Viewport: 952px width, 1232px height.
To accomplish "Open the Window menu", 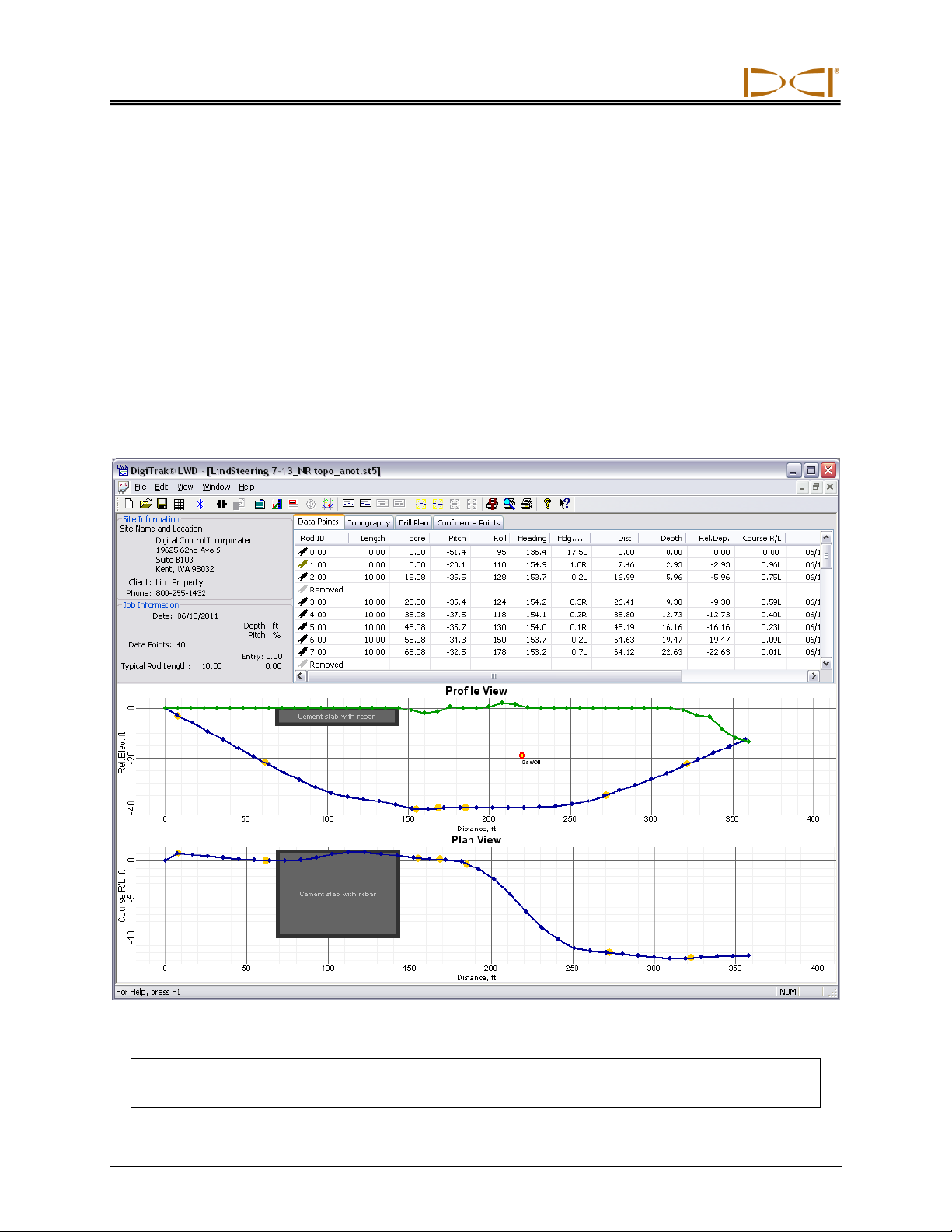I will coord(216,487).
